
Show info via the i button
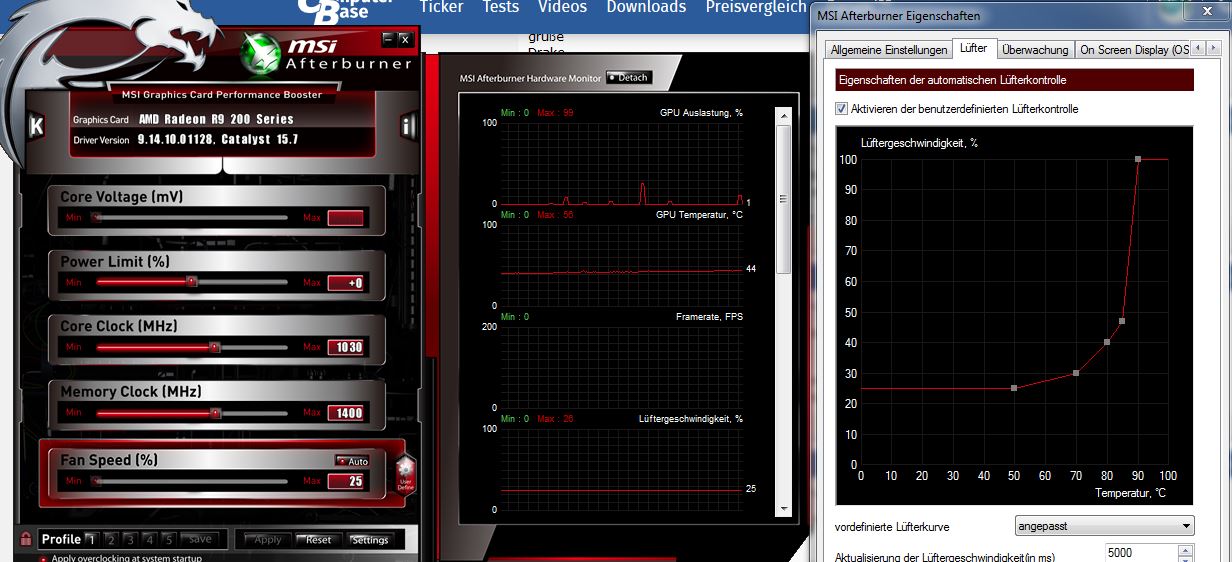click(x=408, y=127)
